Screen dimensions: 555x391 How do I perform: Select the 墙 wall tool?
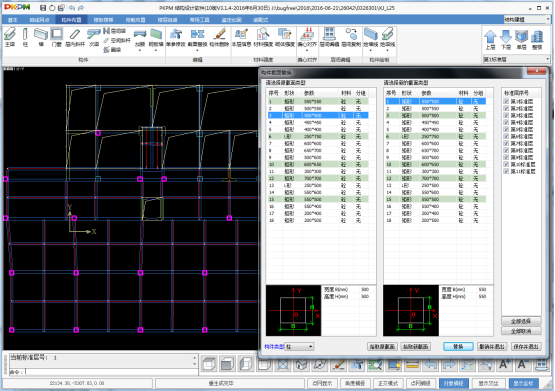41,37
